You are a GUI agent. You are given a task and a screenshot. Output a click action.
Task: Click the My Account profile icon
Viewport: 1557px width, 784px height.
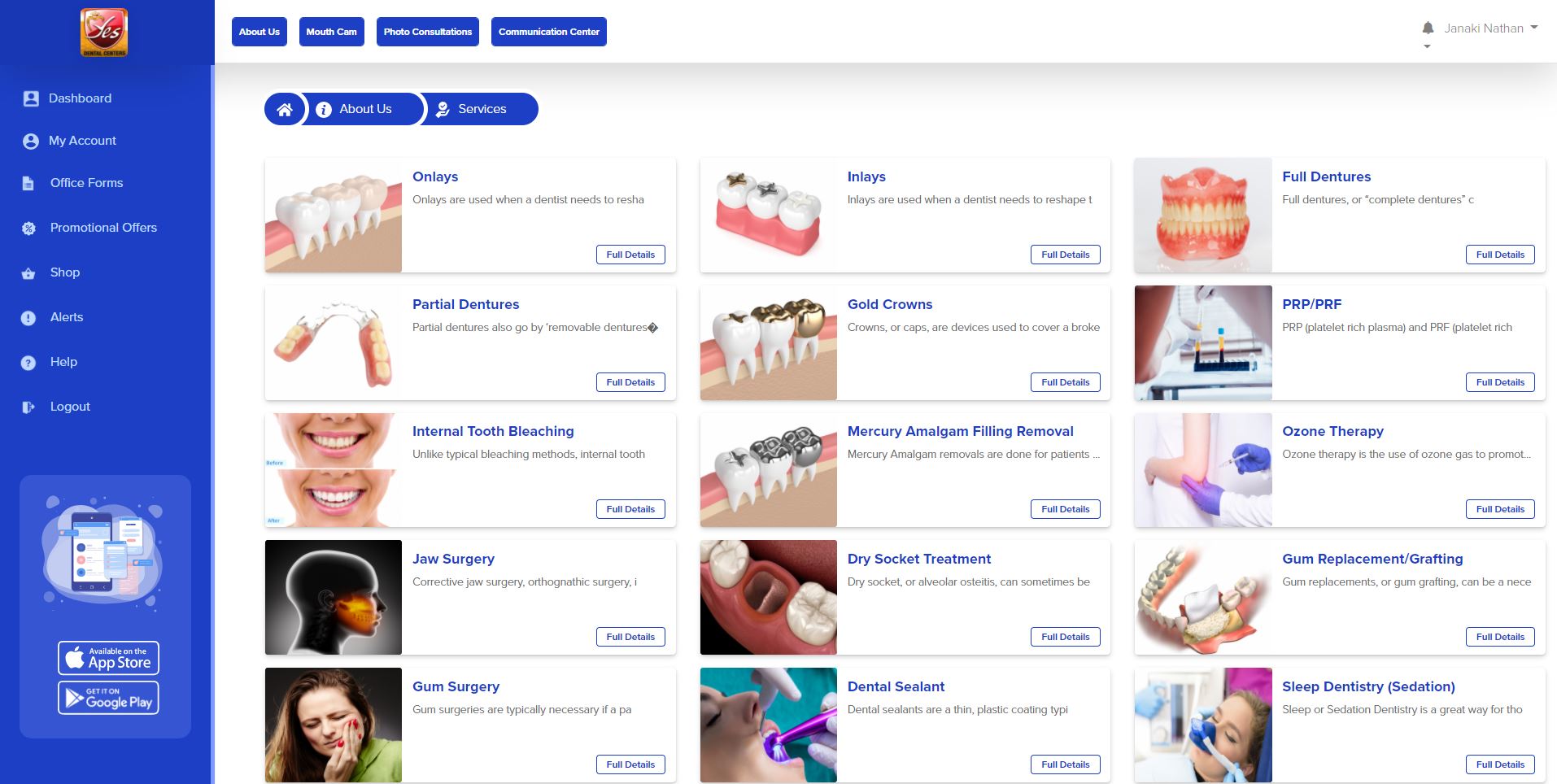(x=31, y=141)
